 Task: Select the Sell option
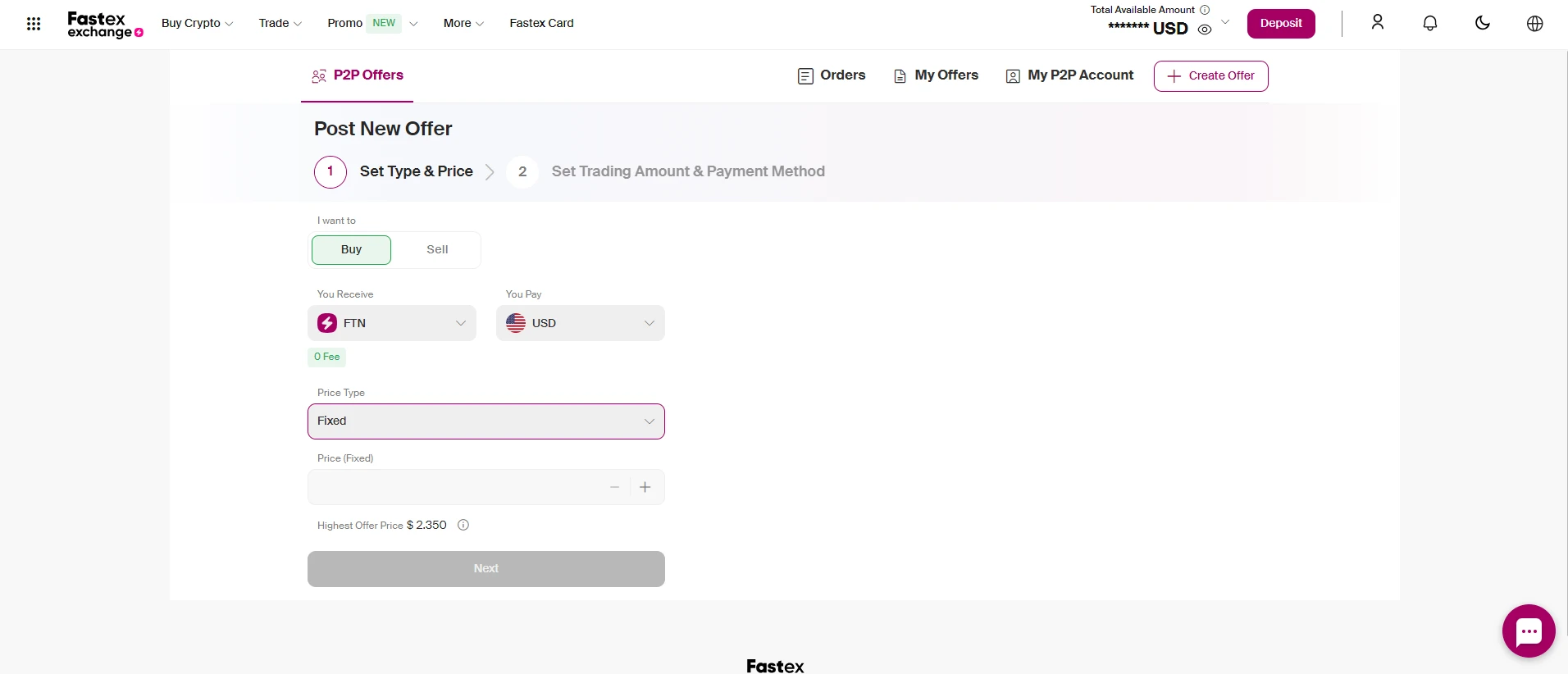pos(437,249)
